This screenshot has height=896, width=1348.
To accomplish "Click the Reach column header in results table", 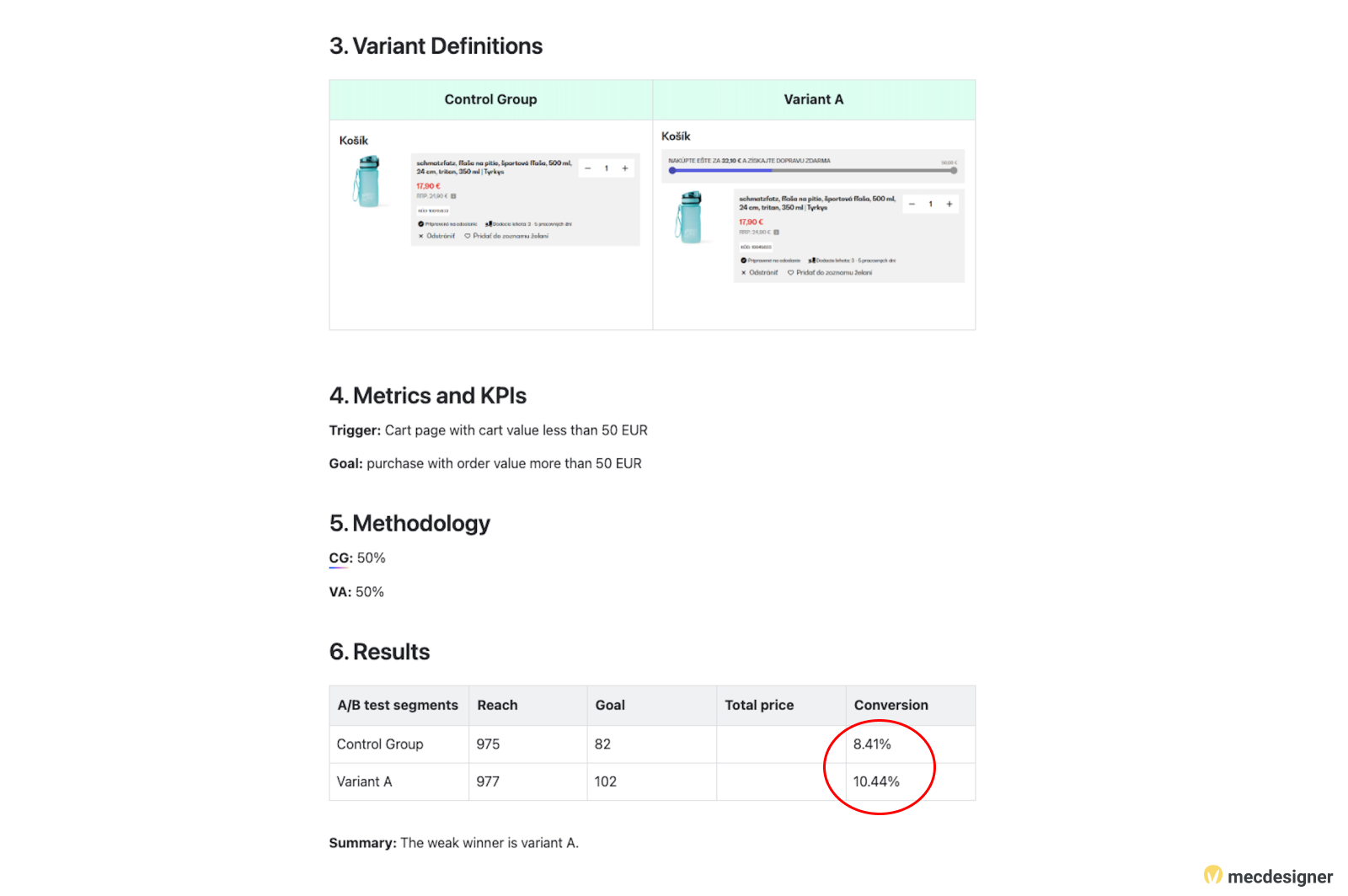I will (x=497, y=706).
